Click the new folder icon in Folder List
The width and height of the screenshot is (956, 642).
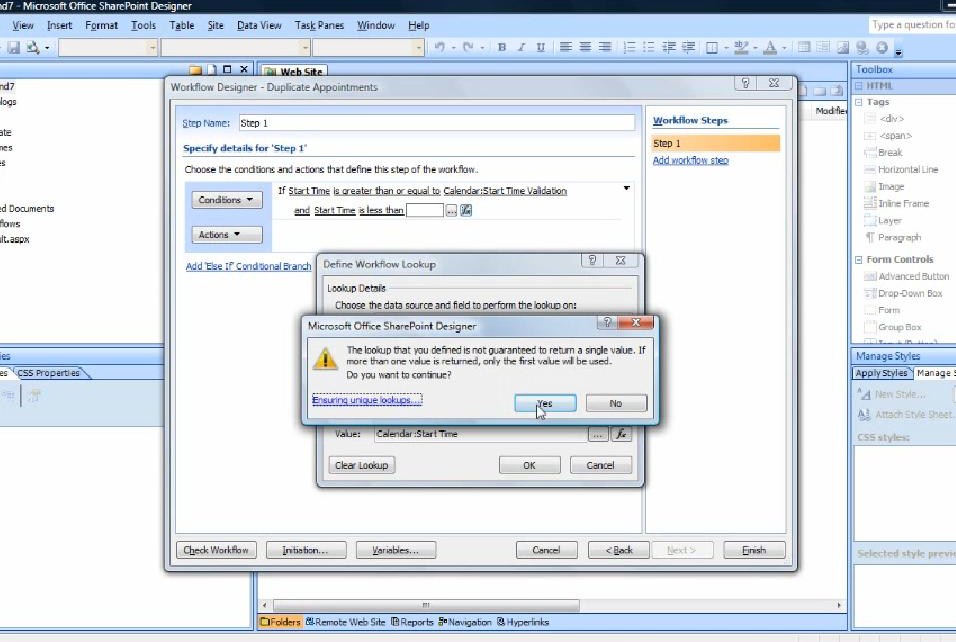coord(195,70)
